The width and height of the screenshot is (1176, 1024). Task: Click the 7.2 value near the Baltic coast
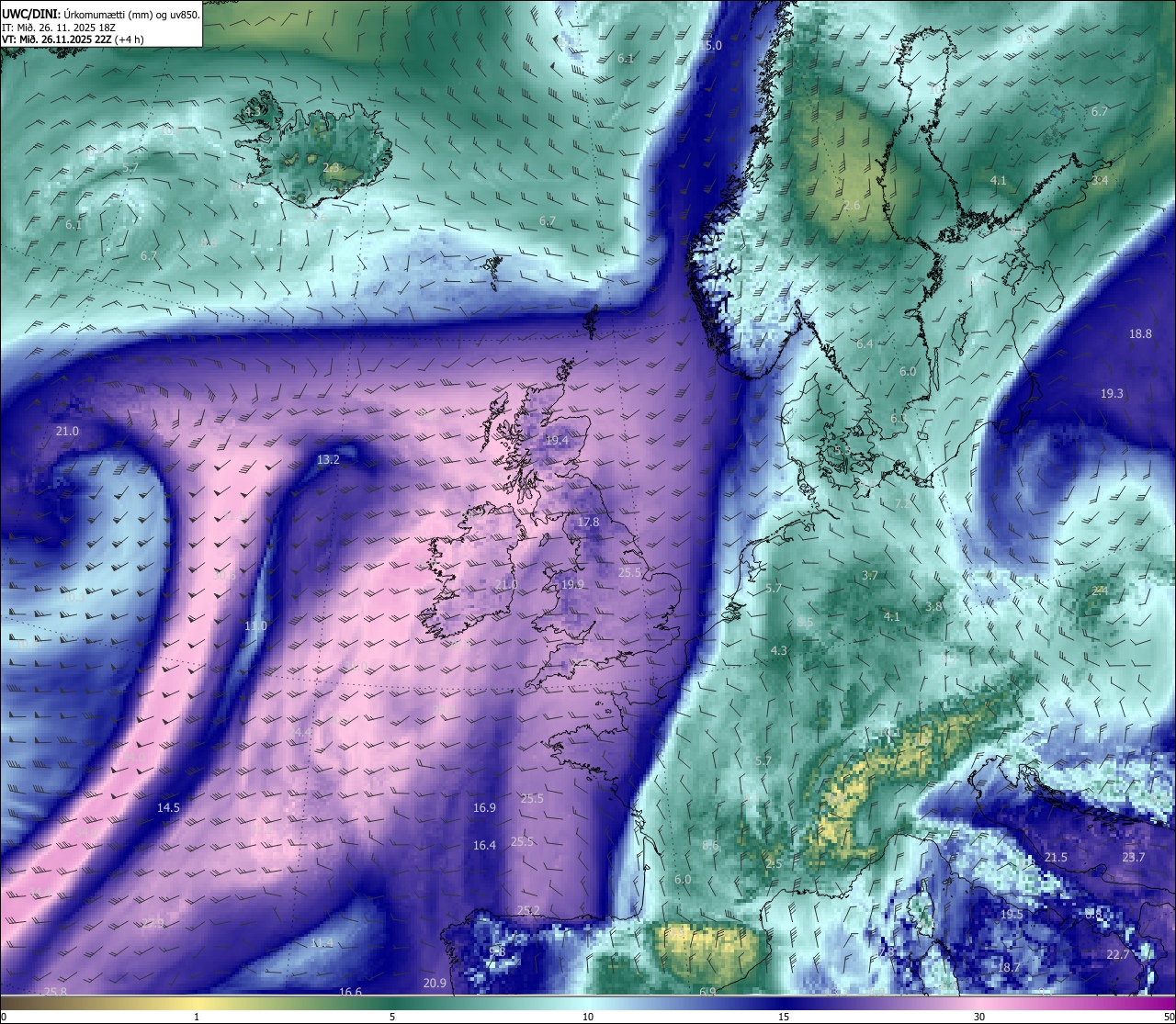click(903, 504)
